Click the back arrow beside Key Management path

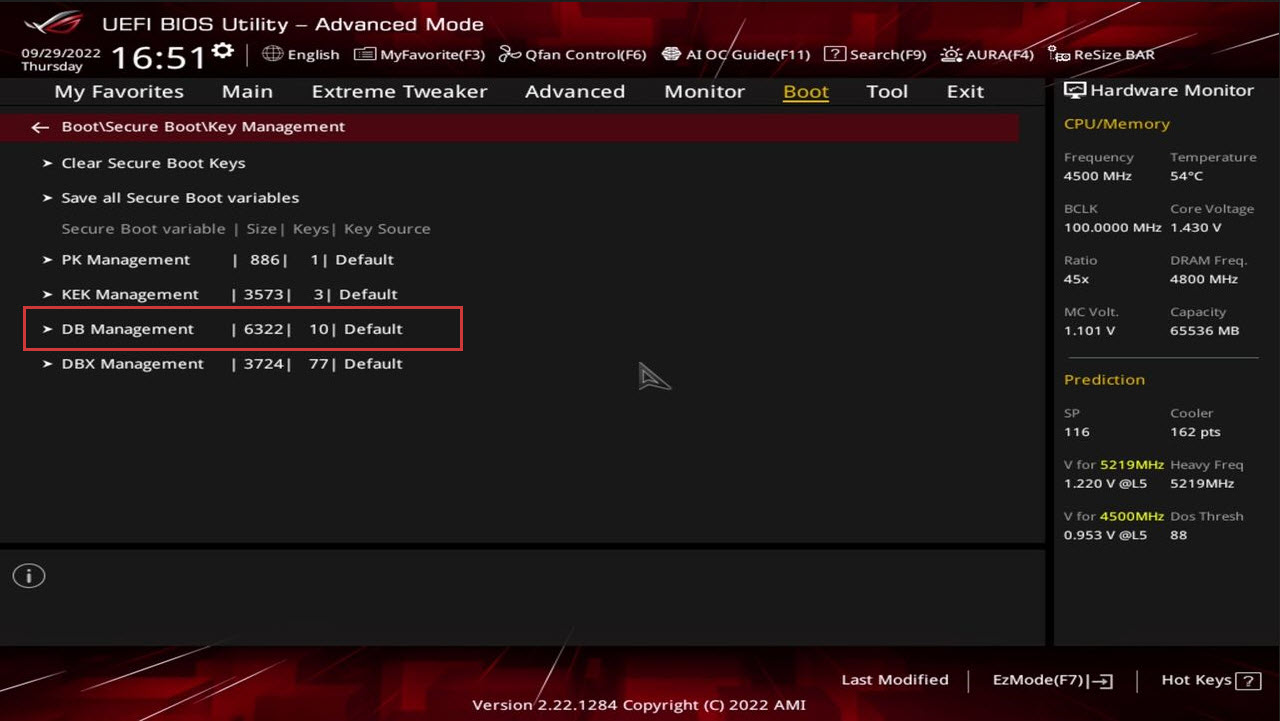click(x=40, y=127)
